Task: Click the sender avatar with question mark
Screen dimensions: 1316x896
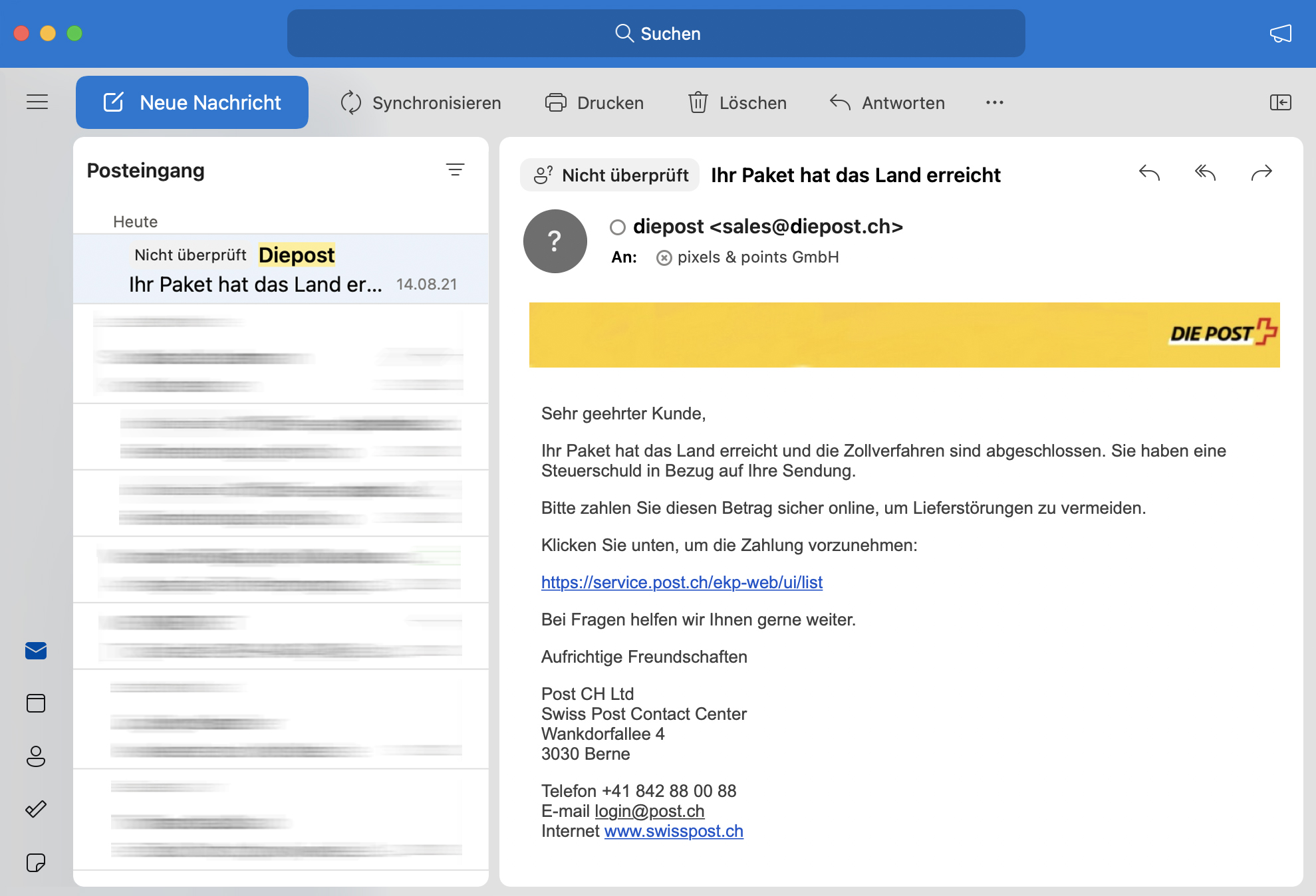Action: pyautogui.click(x=555, y=241)
